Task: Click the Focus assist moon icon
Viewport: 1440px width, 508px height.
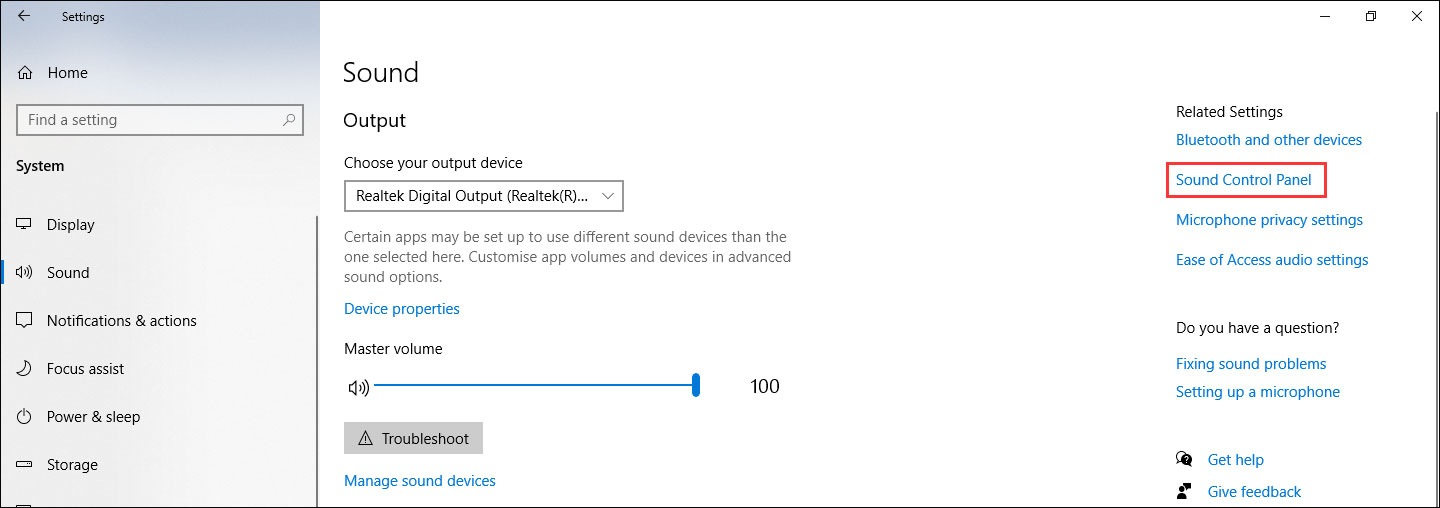Action: [x=25, y=369]
